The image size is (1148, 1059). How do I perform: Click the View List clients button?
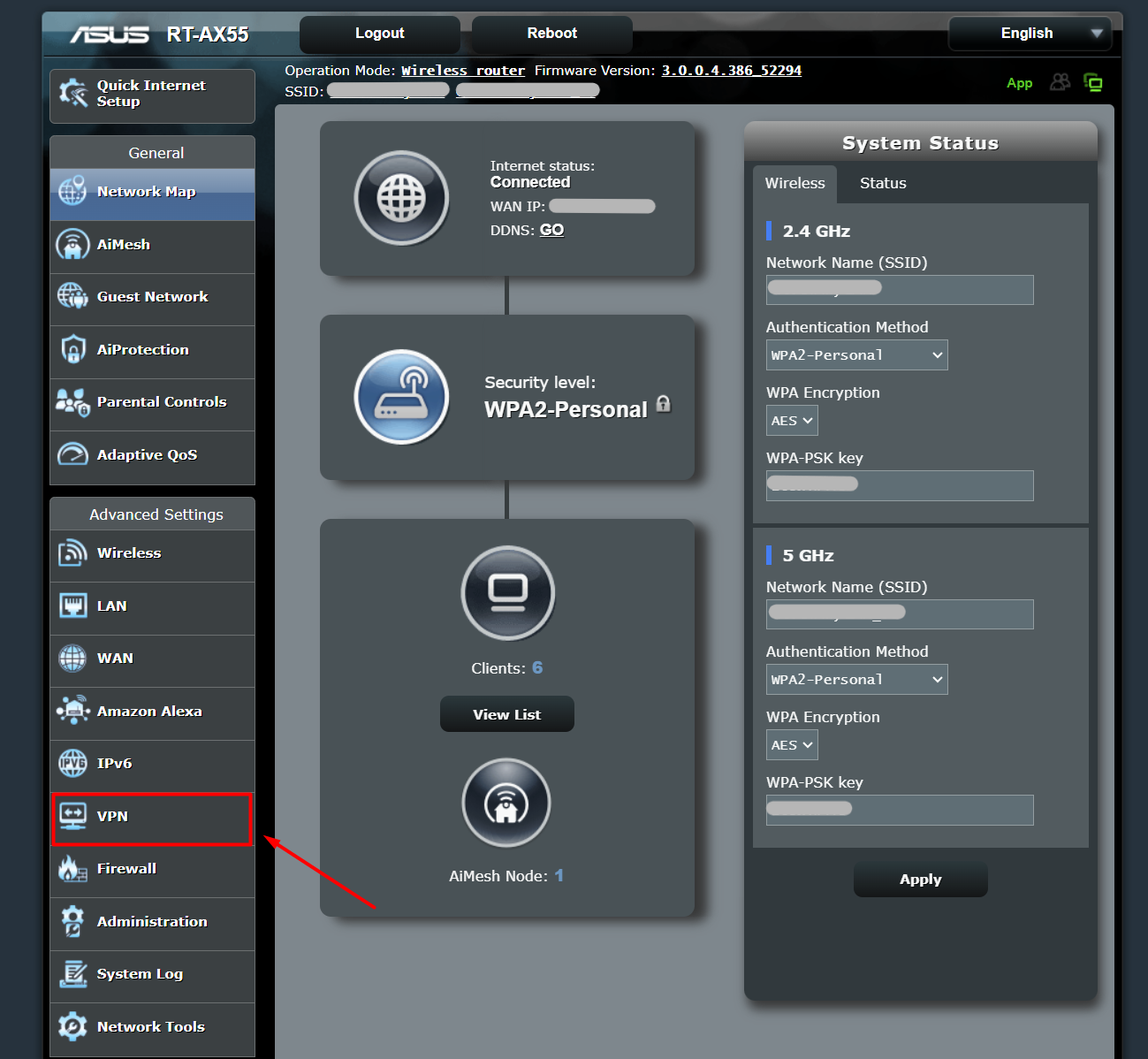point(506,713)
